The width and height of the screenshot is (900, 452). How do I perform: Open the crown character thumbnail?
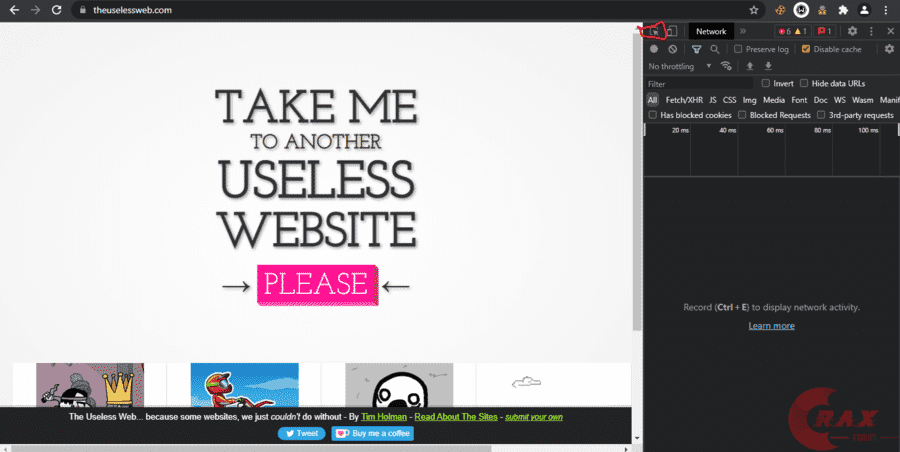[x=90, y=385]
